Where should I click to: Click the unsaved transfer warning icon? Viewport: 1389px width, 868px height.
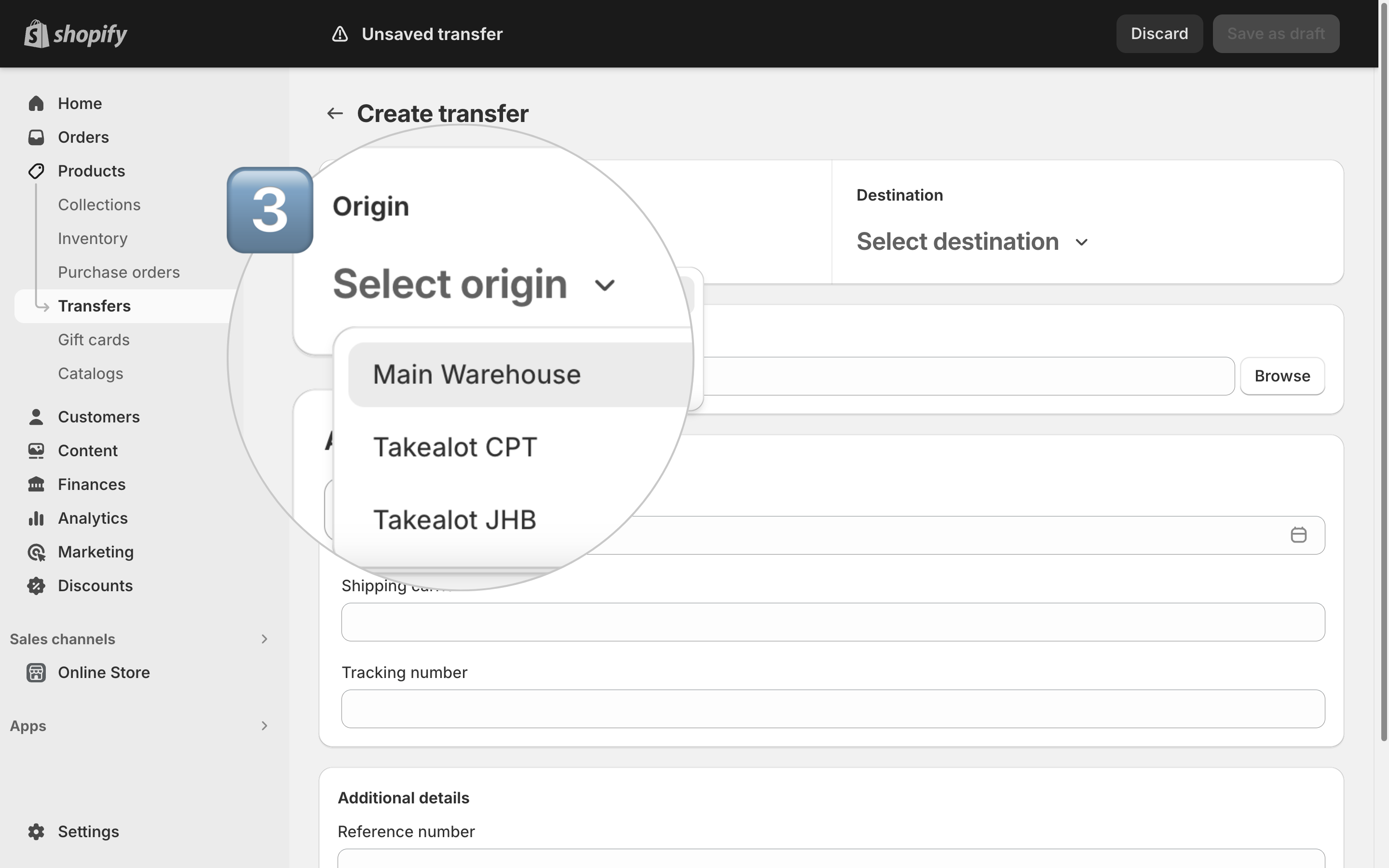(340, 34)
